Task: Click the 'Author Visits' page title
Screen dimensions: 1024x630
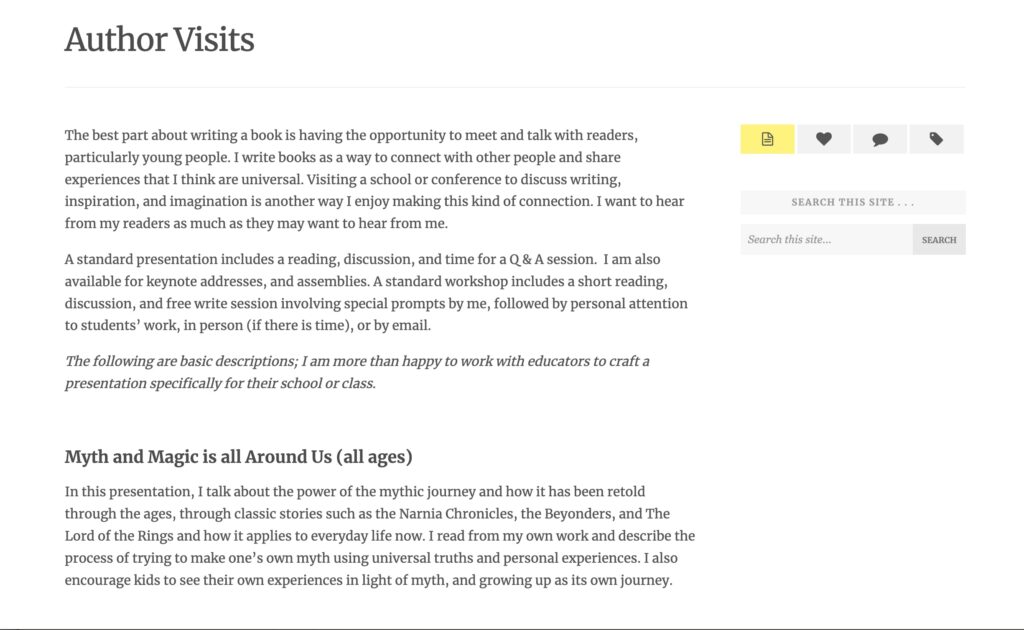Action: point(160,40)
